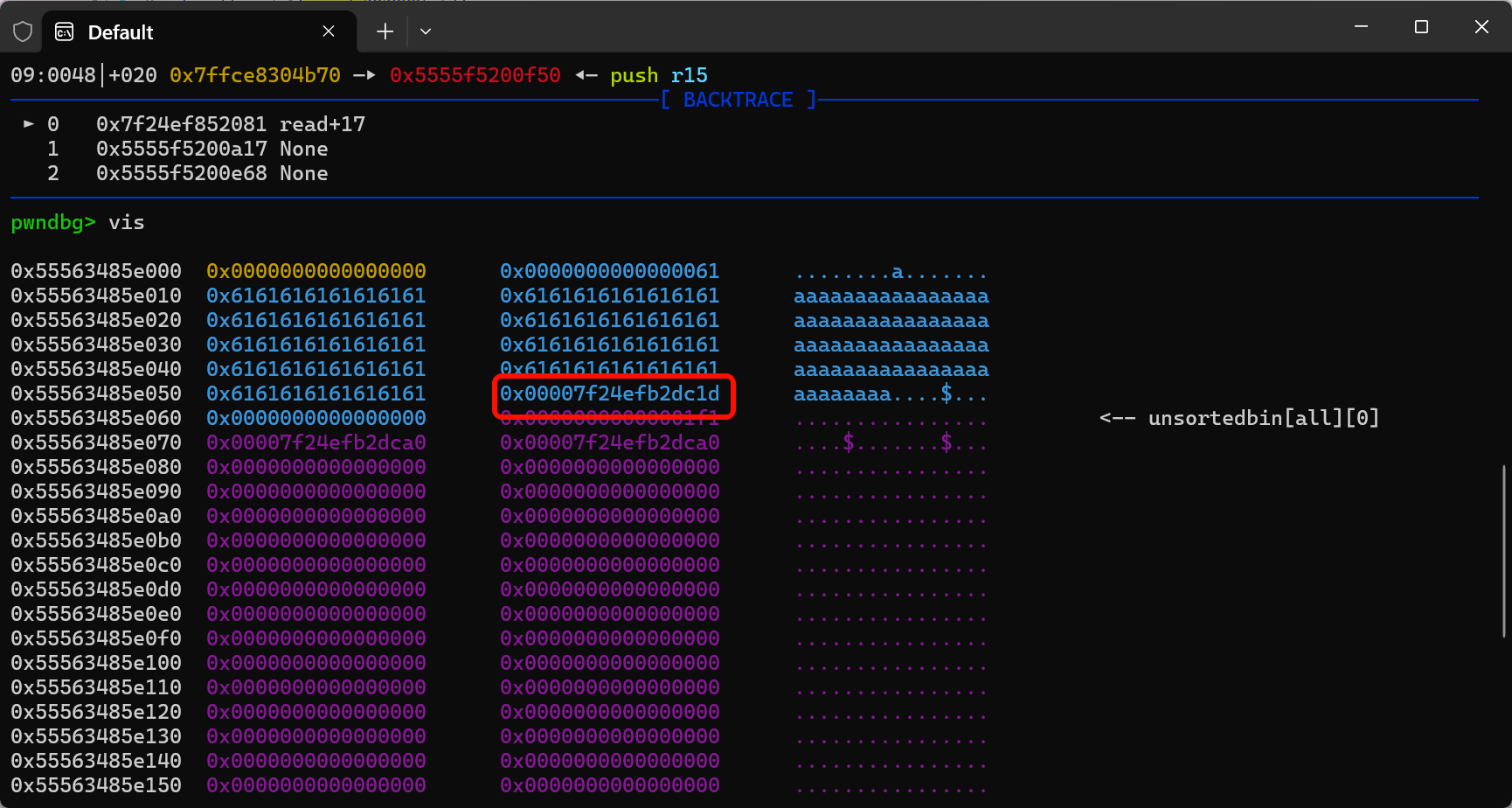Click the '09:0048' stack offset

coord(53,75)
